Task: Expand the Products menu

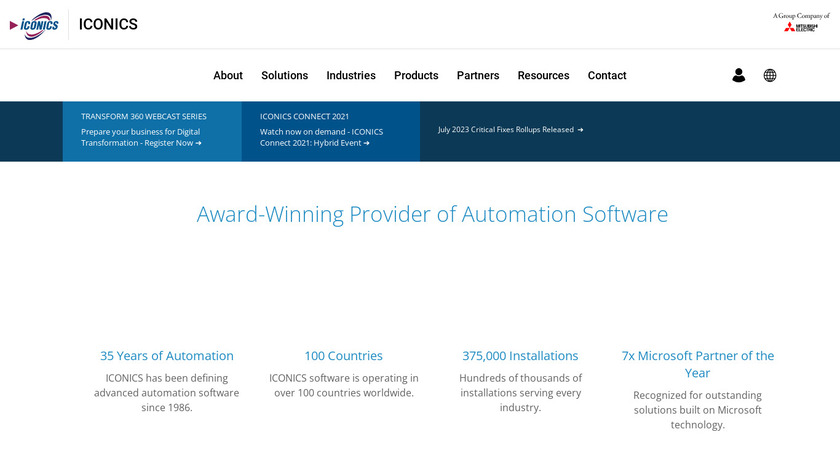Action: pos(416,75)
